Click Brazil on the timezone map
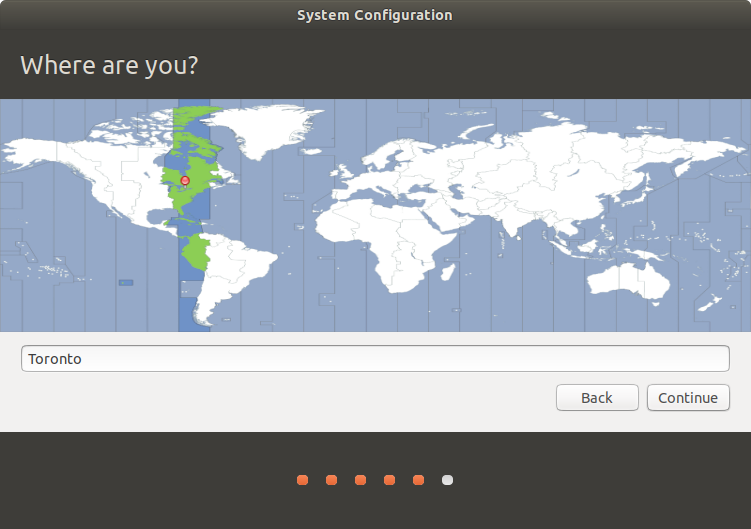The image size is (751, 529). pyautogui.click(x=237, y=255)
